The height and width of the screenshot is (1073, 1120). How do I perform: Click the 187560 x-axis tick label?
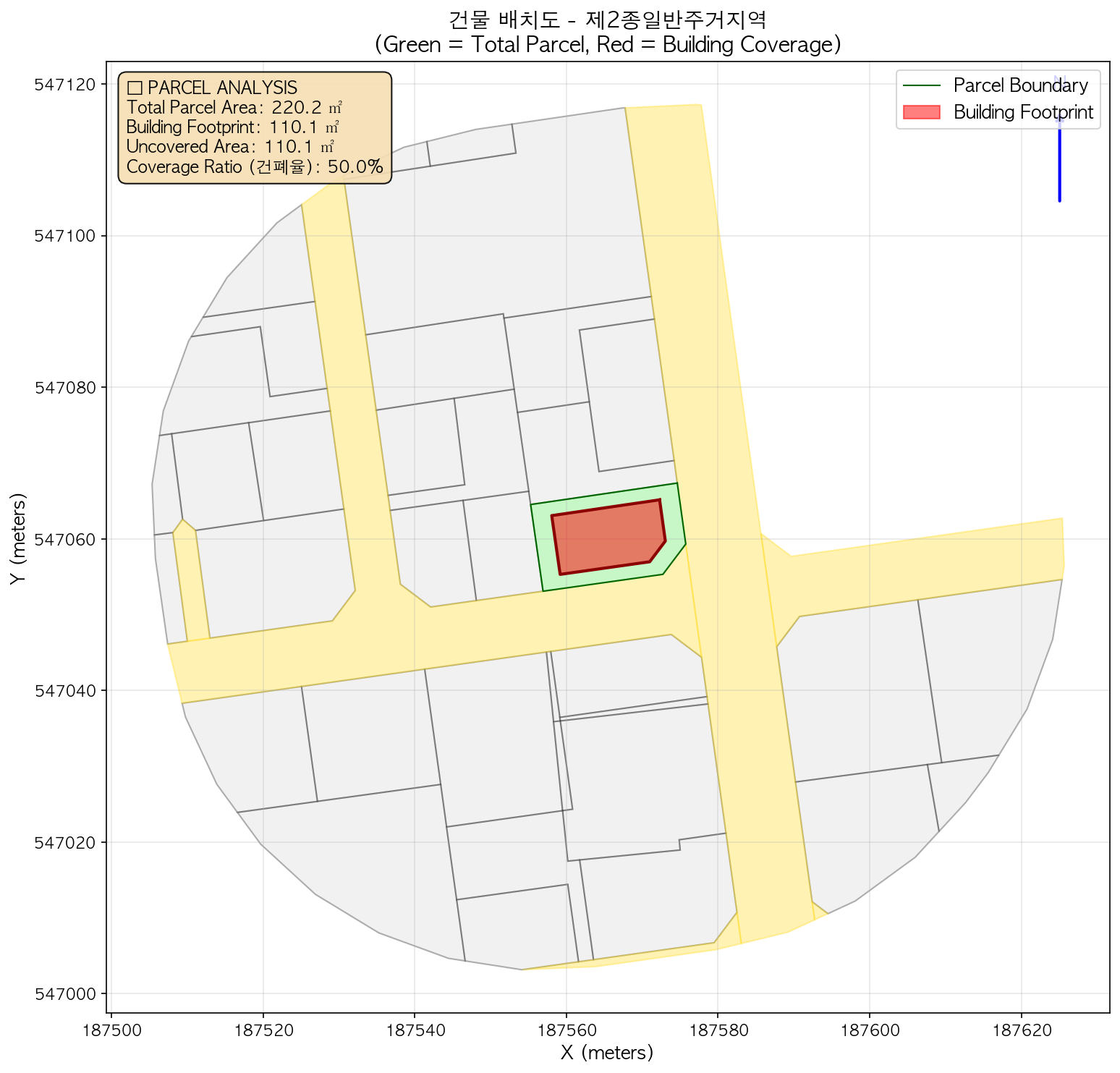(566, 1028)
